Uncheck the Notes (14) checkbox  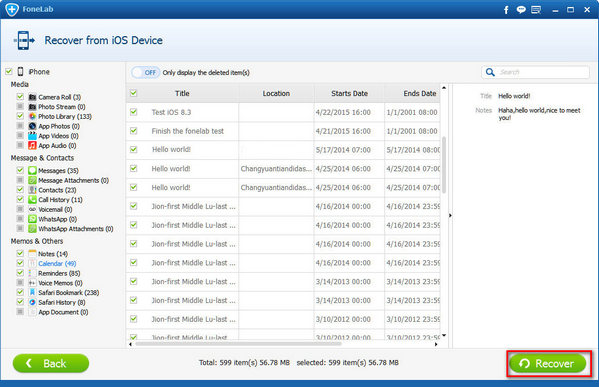pos(20,253)
